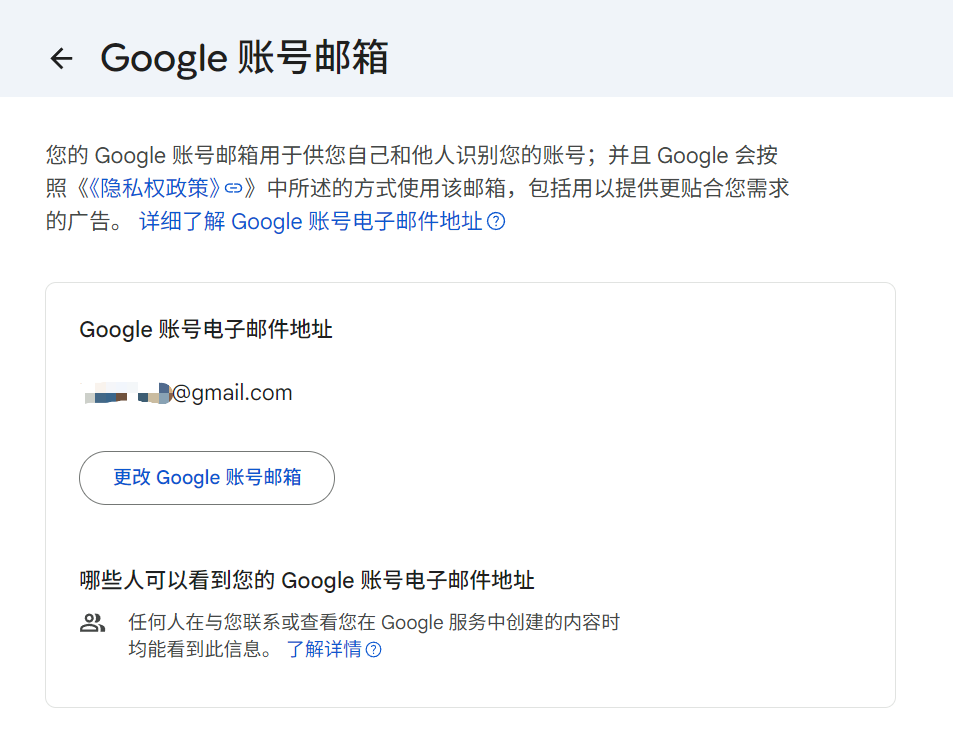Follow the 了解详情 link
The image size is (953, 733).
pos(323,650)
